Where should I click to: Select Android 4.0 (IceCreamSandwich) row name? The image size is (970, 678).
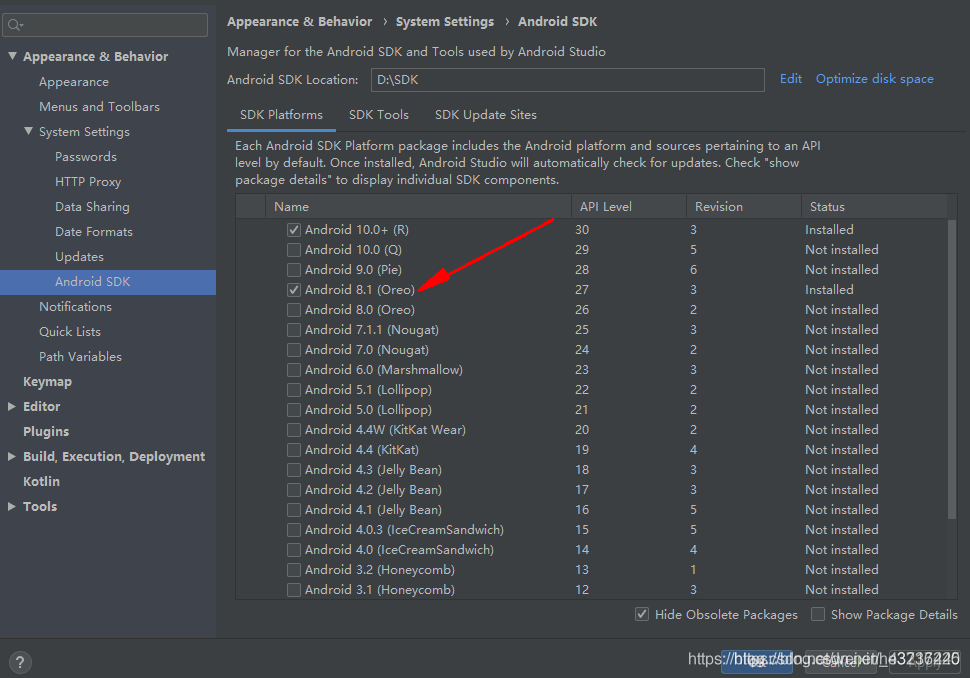[x=399, y=550]
